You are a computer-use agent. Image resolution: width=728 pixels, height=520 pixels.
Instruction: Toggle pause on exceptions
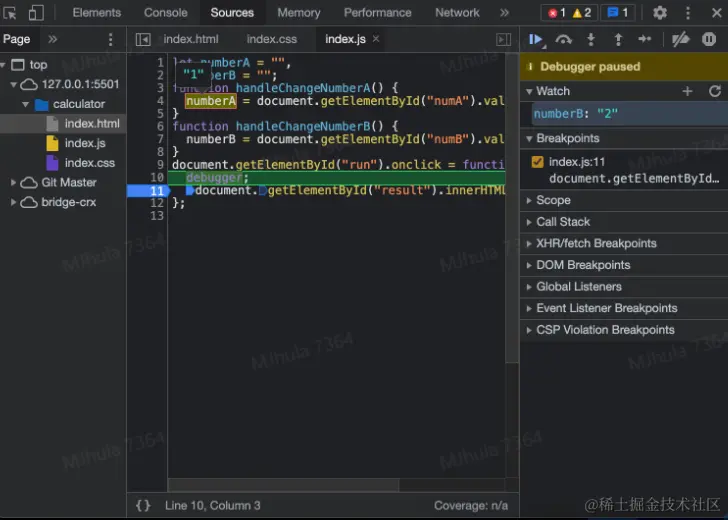click(x=709, y=39)
